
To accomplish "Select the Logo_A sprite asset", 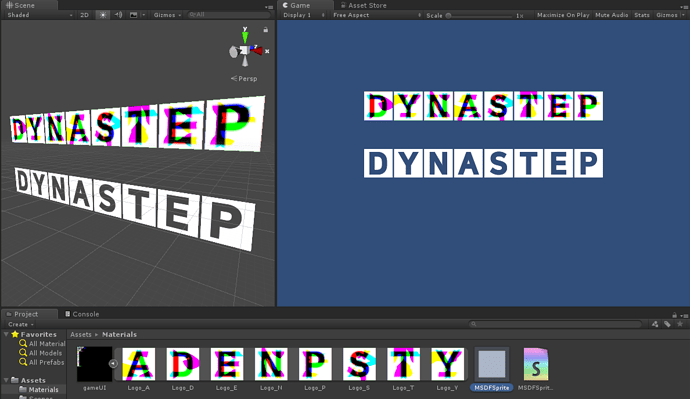I will (x=139, y=364).
